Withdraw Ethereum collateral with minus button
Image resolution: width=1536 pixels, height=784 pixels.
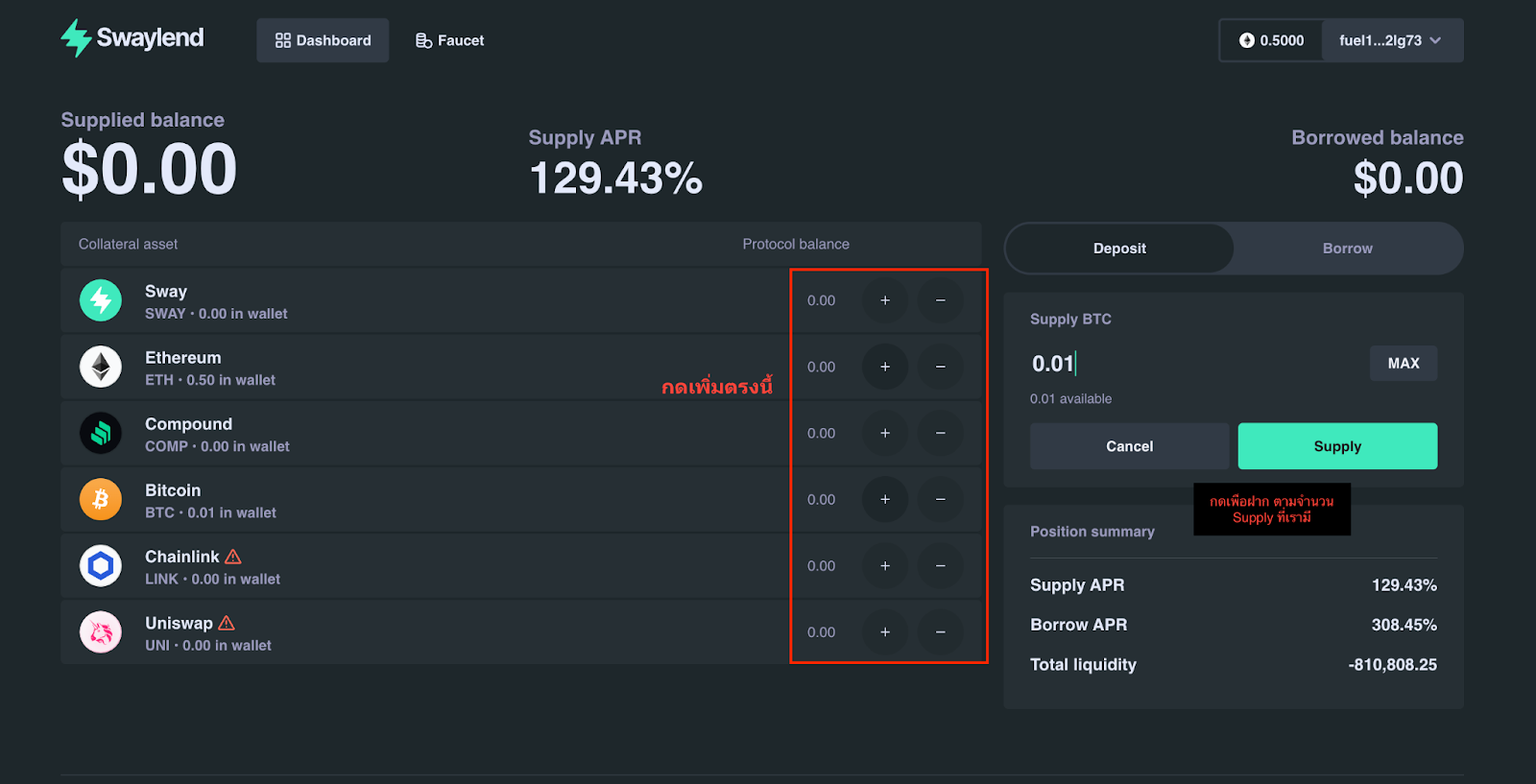[x=940, y=367]
